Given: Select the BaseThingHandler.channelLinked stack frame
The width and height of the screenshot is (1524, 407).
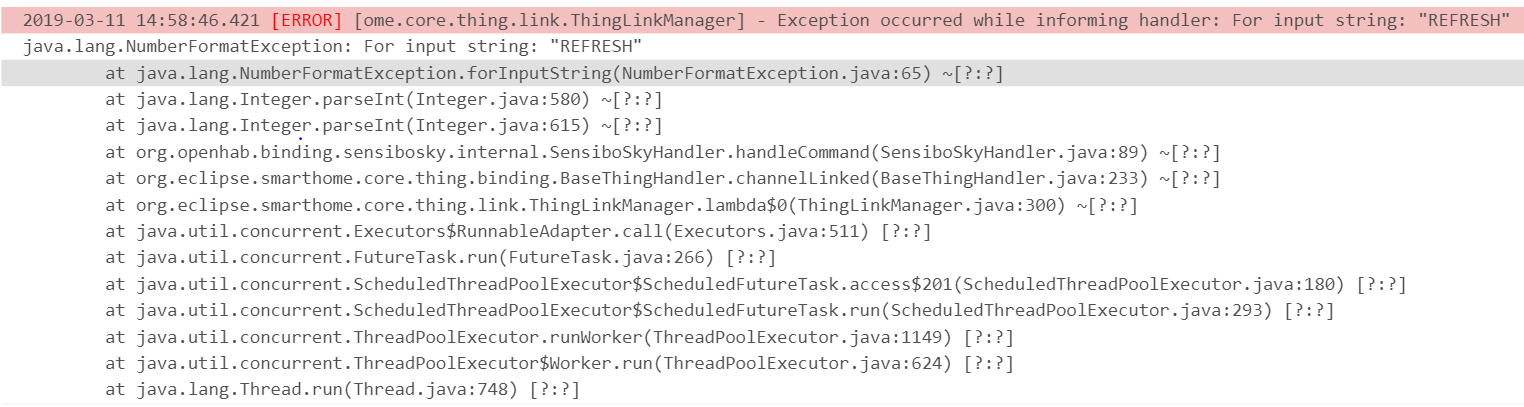Looking at the screenshot, I should coord(640,179).
